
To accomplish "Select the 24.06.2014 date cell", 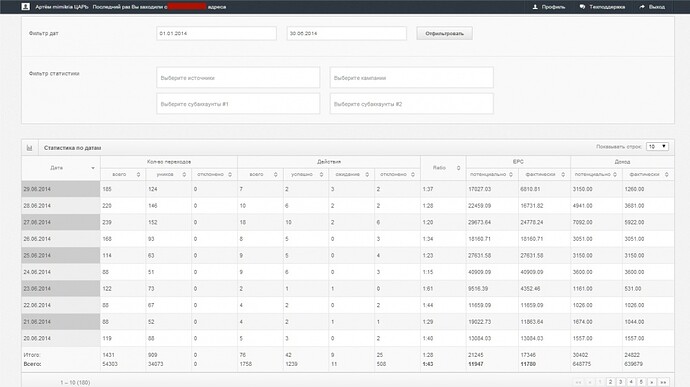I will (x=61, y=272).
